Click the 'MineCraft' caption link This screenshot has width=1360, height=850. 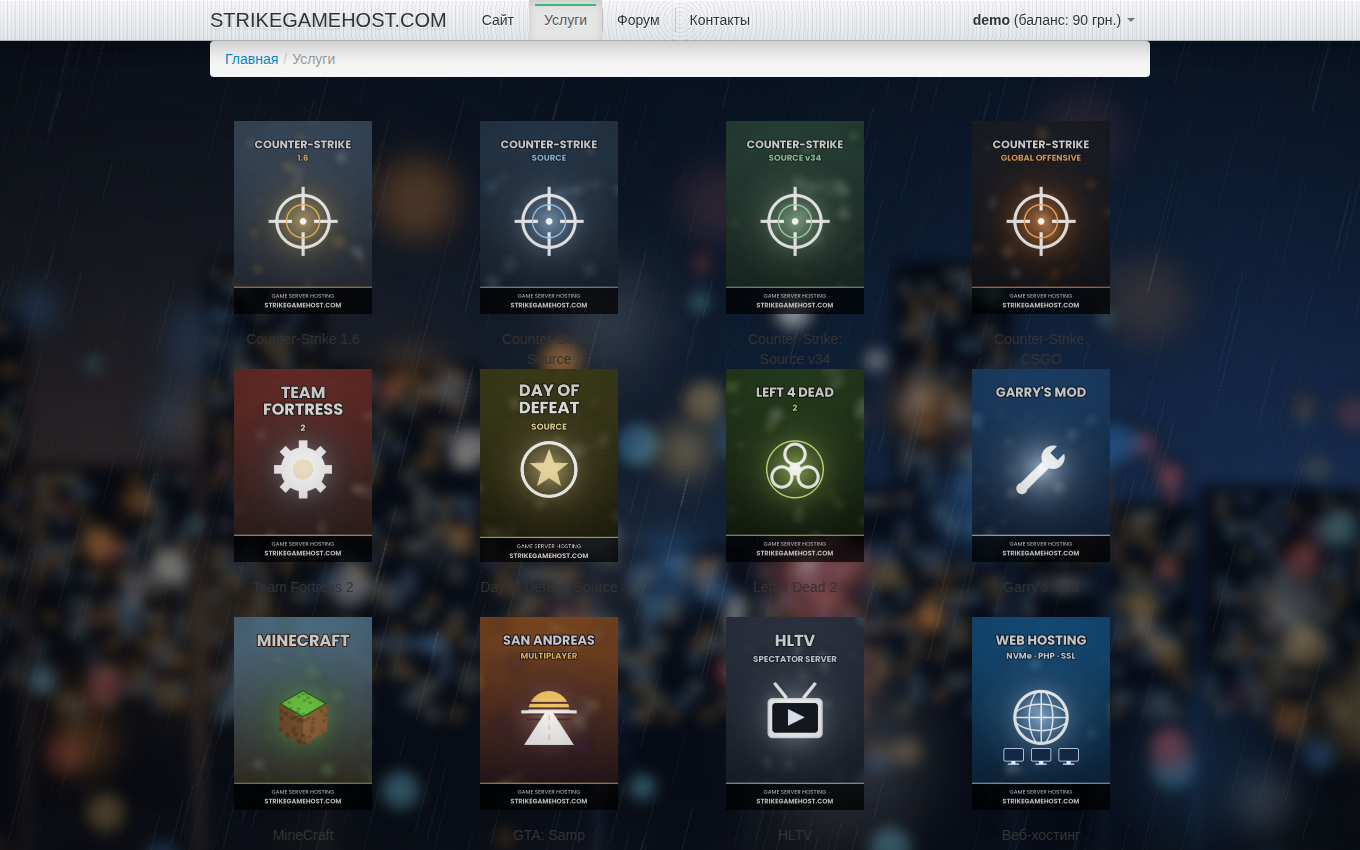click(303, 835)
